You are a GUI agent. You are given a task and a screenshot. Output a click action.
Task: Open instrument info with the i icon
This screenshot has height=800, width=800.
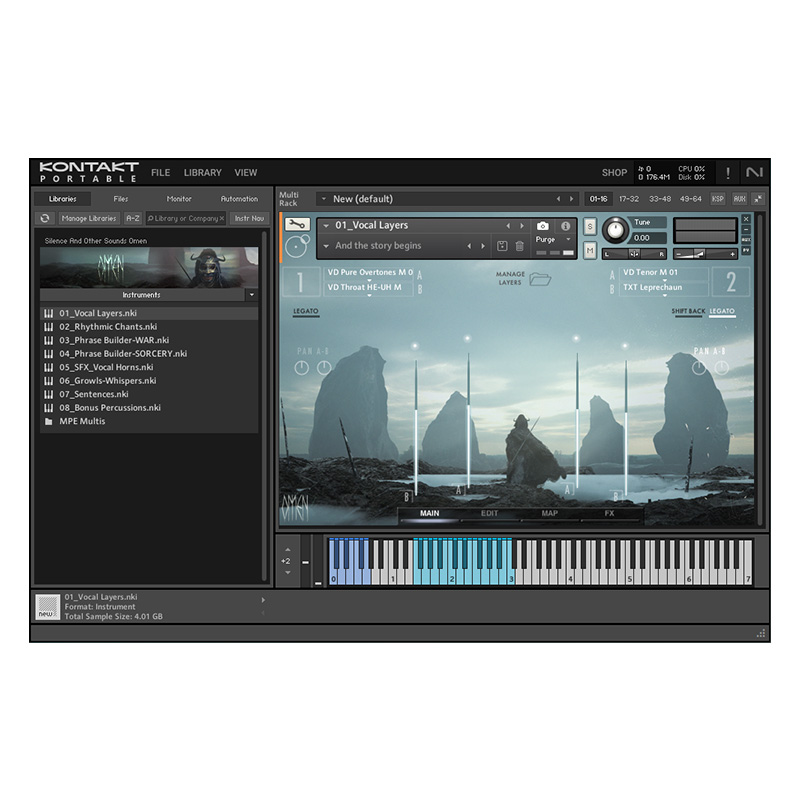[x=565, y=226]
